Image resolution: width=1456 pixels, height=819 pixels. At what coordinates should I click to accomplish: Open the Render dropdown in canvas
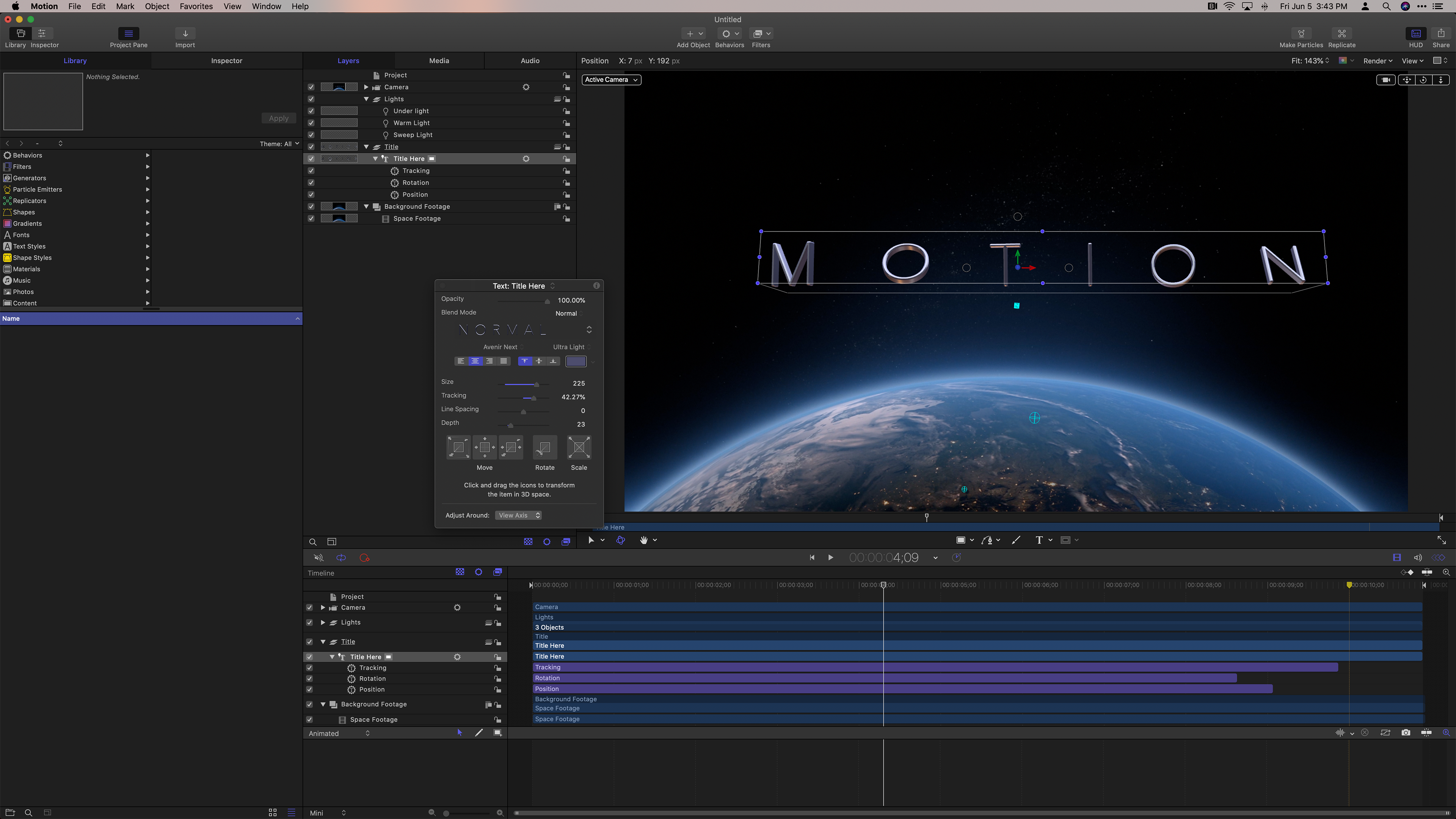coord(1378,61)
